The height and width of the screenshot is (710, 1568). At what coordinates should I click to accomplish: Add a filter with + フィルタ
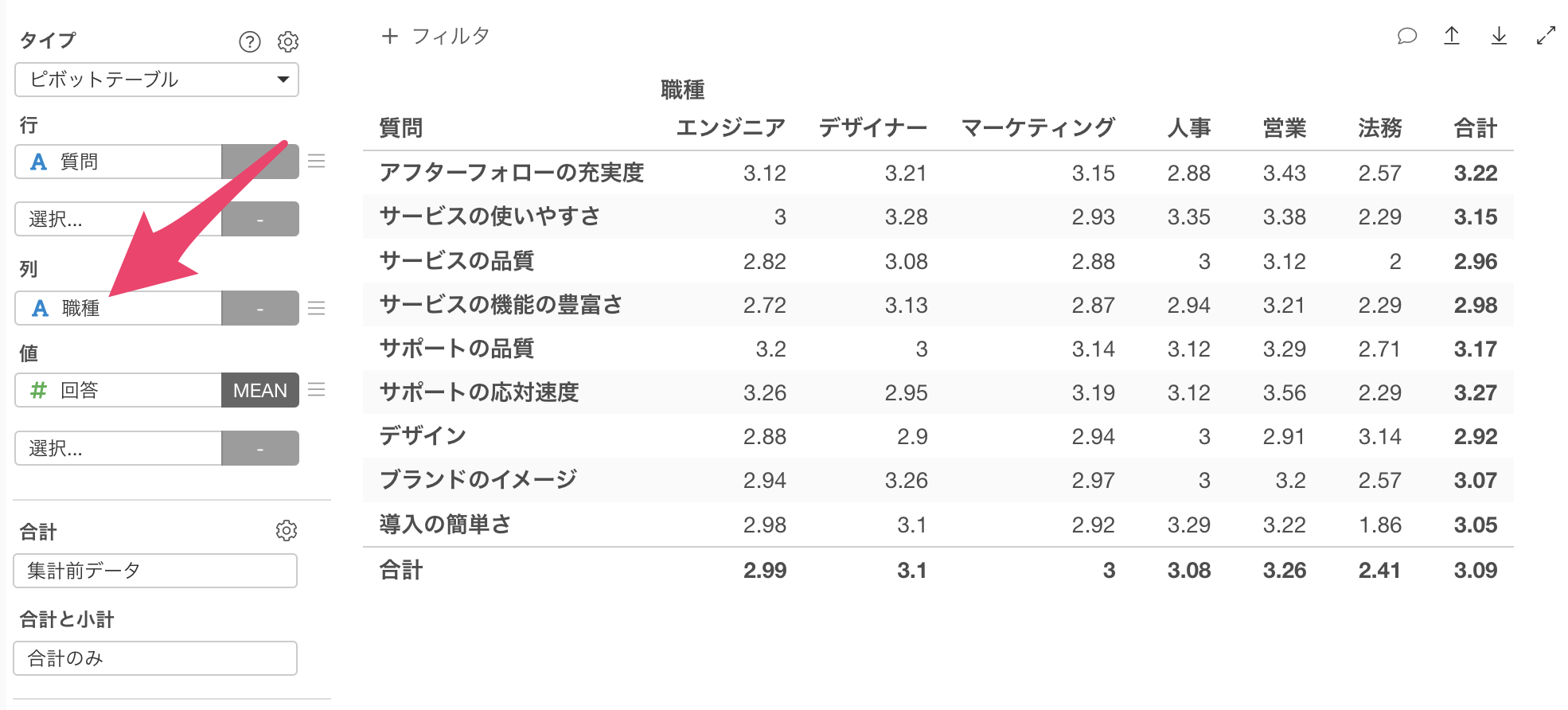(x=435, y=36)
